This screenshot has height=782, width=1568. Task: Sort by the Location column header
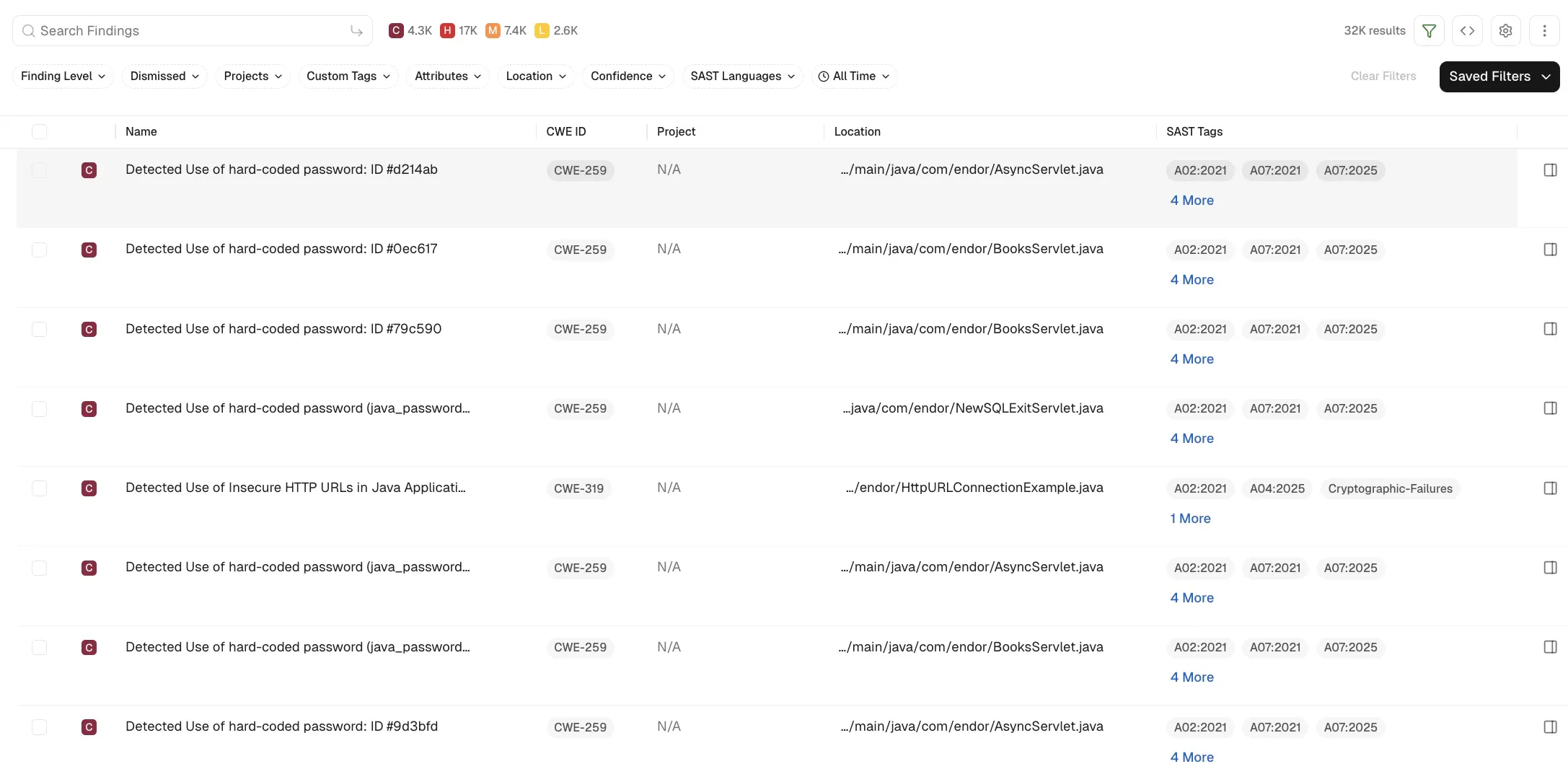857,131
